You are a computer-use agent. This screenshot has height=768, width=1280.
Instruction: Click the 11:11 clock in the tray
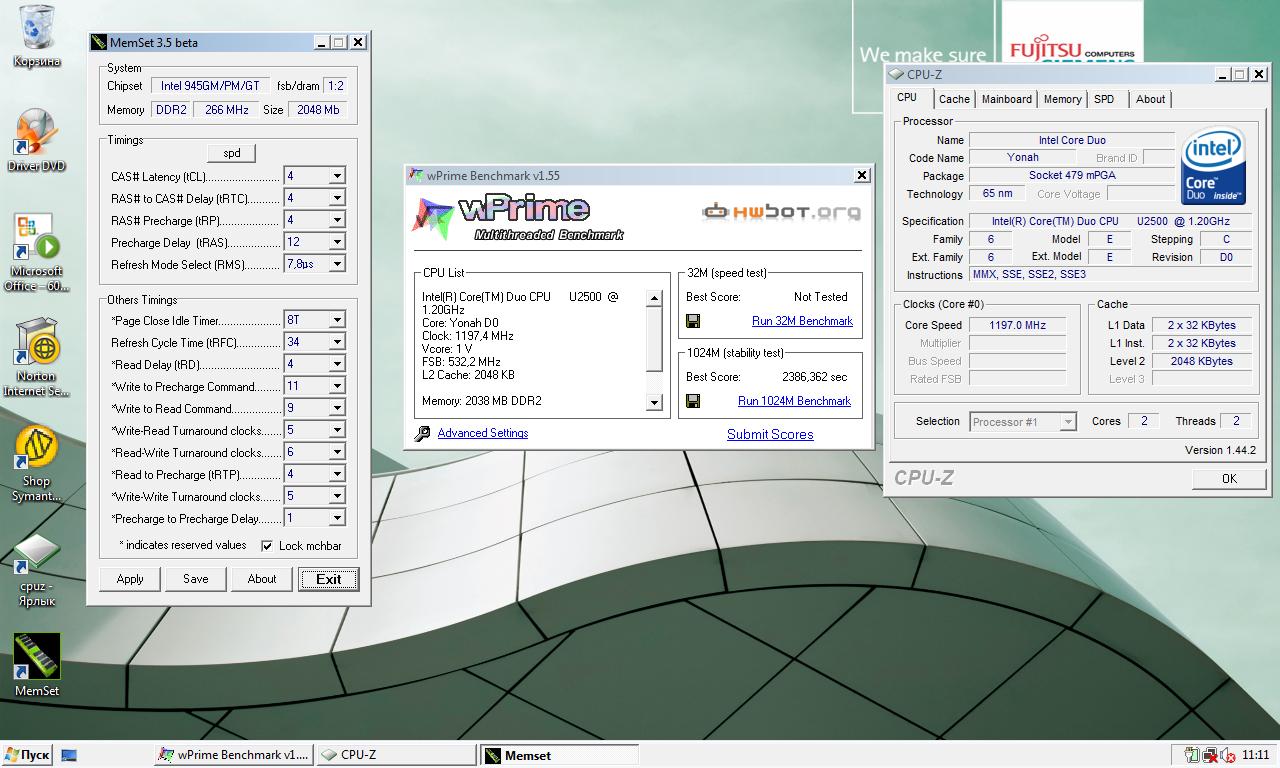tap(1255, 755)
